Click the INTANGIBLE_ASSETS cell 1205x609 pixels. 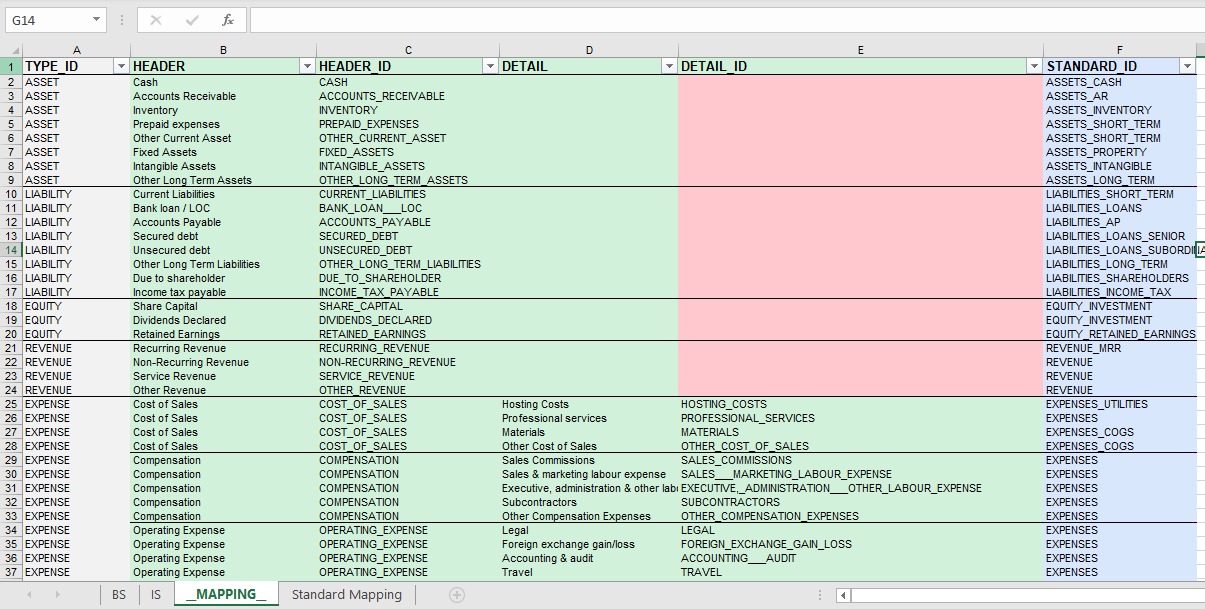click(408, 166)
